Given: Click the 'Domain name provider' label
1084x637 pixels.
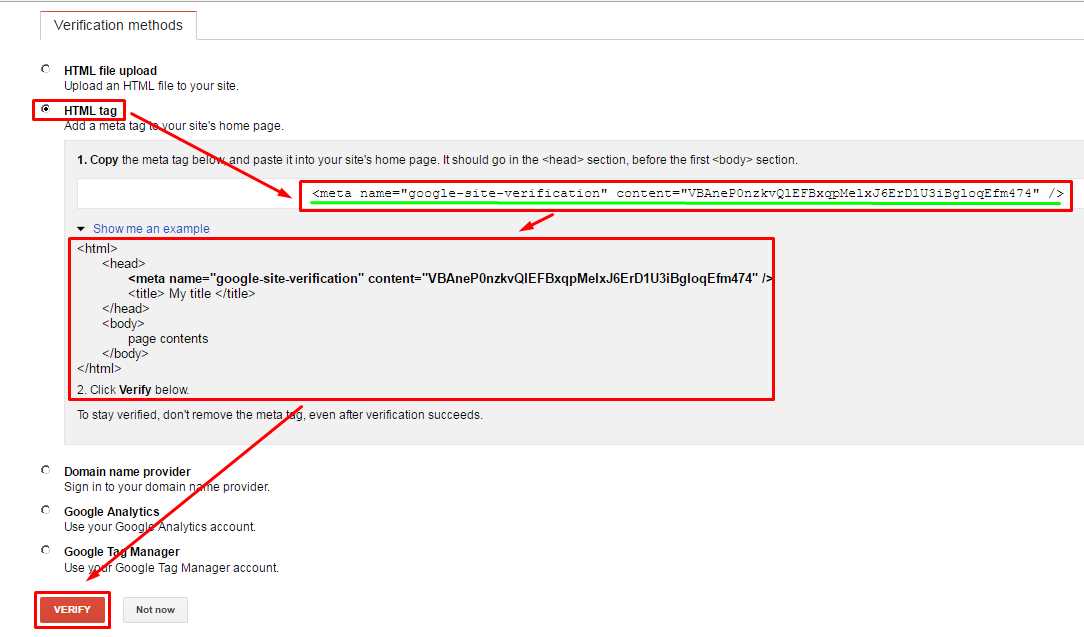Looking at the screenshot, I should pos(127,472).
